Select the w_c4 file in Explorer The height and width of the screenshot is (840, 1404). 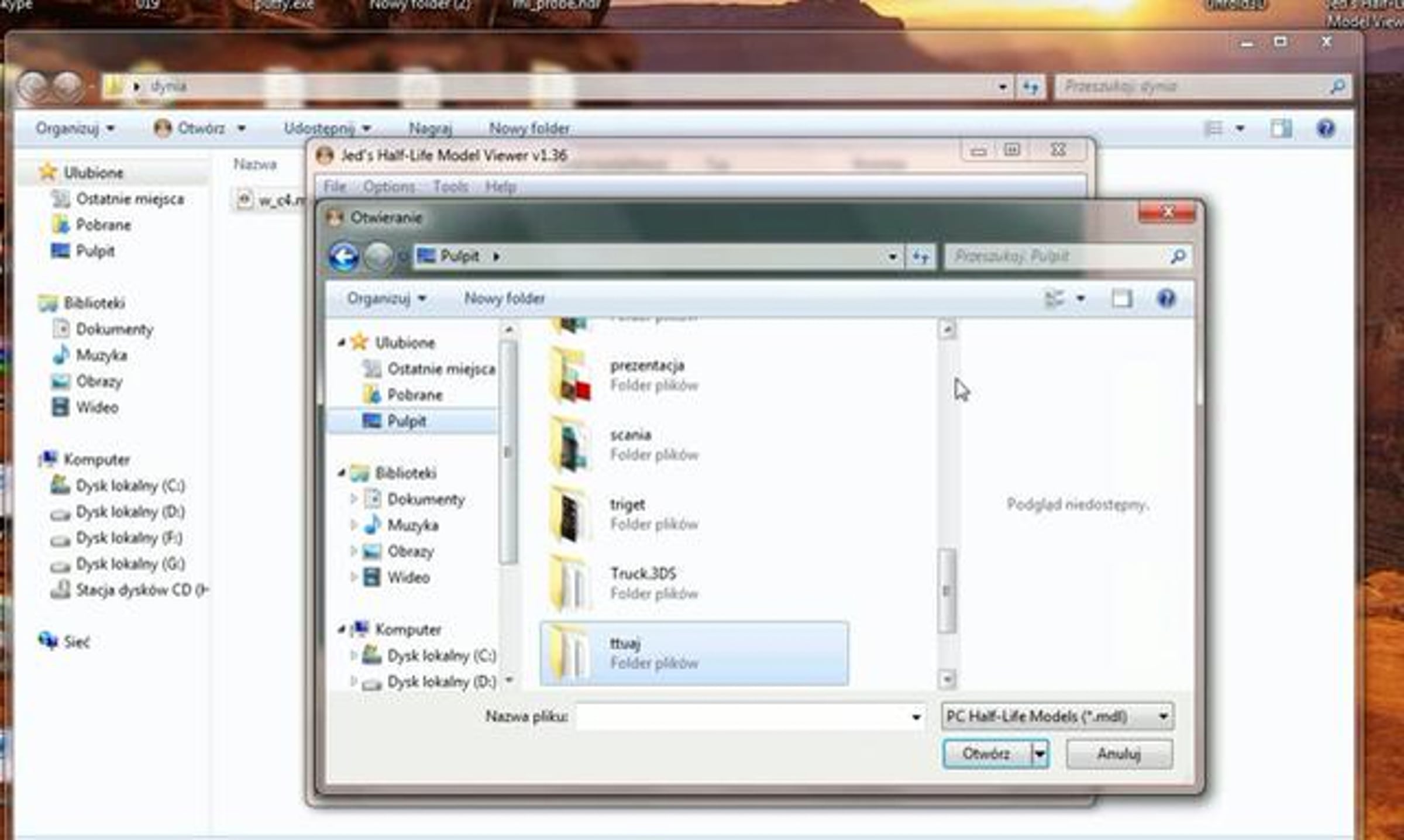[271, 200]
